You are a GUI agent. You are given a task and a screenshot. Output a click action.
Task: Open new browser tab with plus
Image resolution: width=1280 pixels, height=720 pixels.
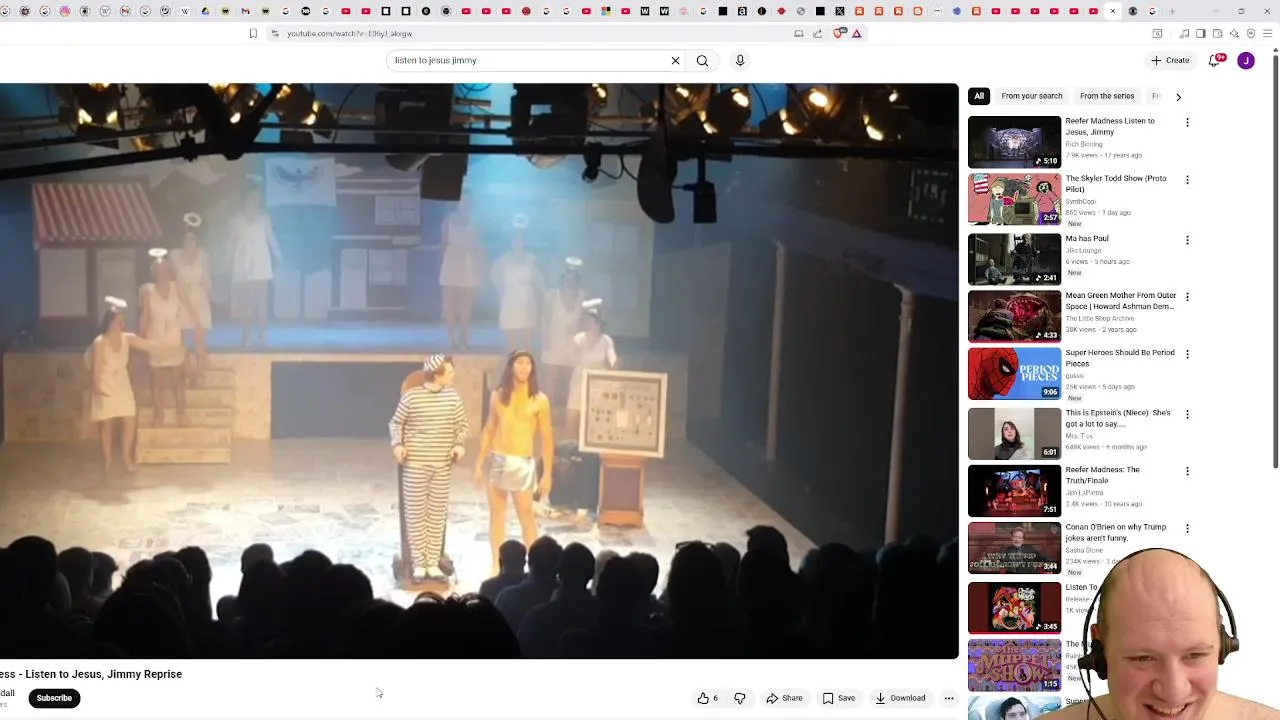(x=1173, y=11)
